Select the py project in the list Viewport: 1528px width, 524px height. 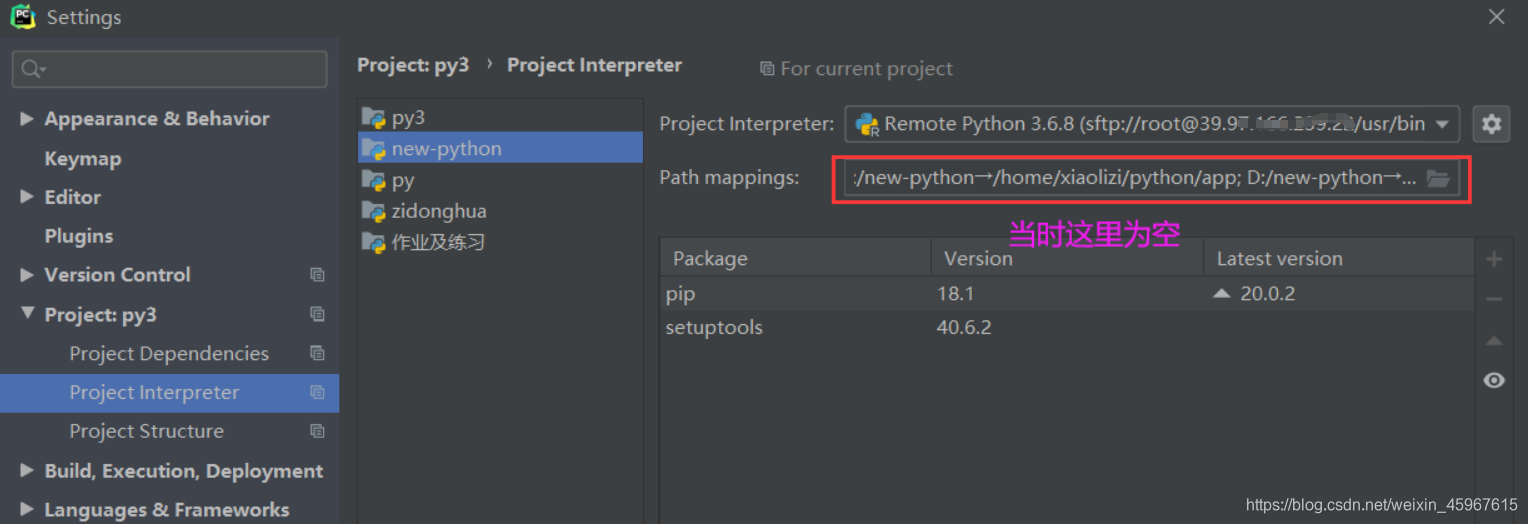click(x=500, y=180)
